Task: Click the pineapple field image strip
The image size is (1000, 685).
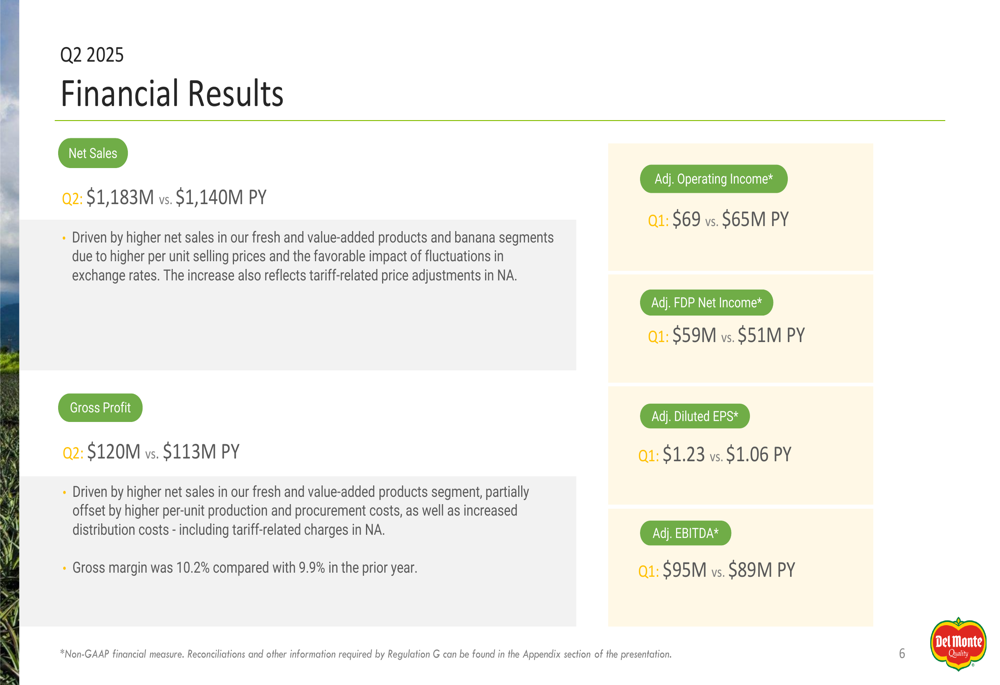Action: click(x=10, y=342)
